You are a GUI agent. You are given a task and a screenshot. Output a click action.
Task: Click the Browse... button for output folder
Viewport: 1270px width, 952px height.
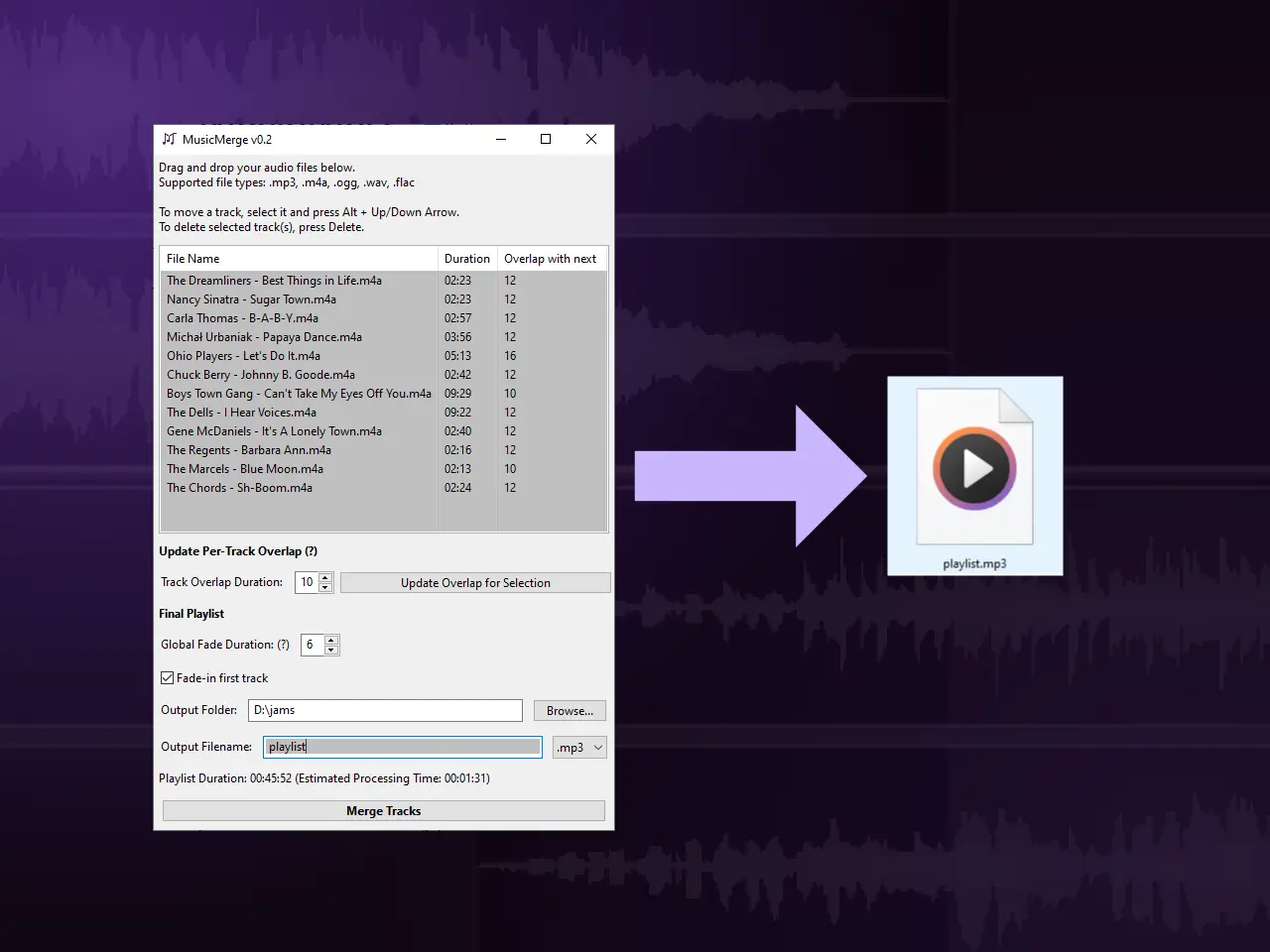coord(569,710)
